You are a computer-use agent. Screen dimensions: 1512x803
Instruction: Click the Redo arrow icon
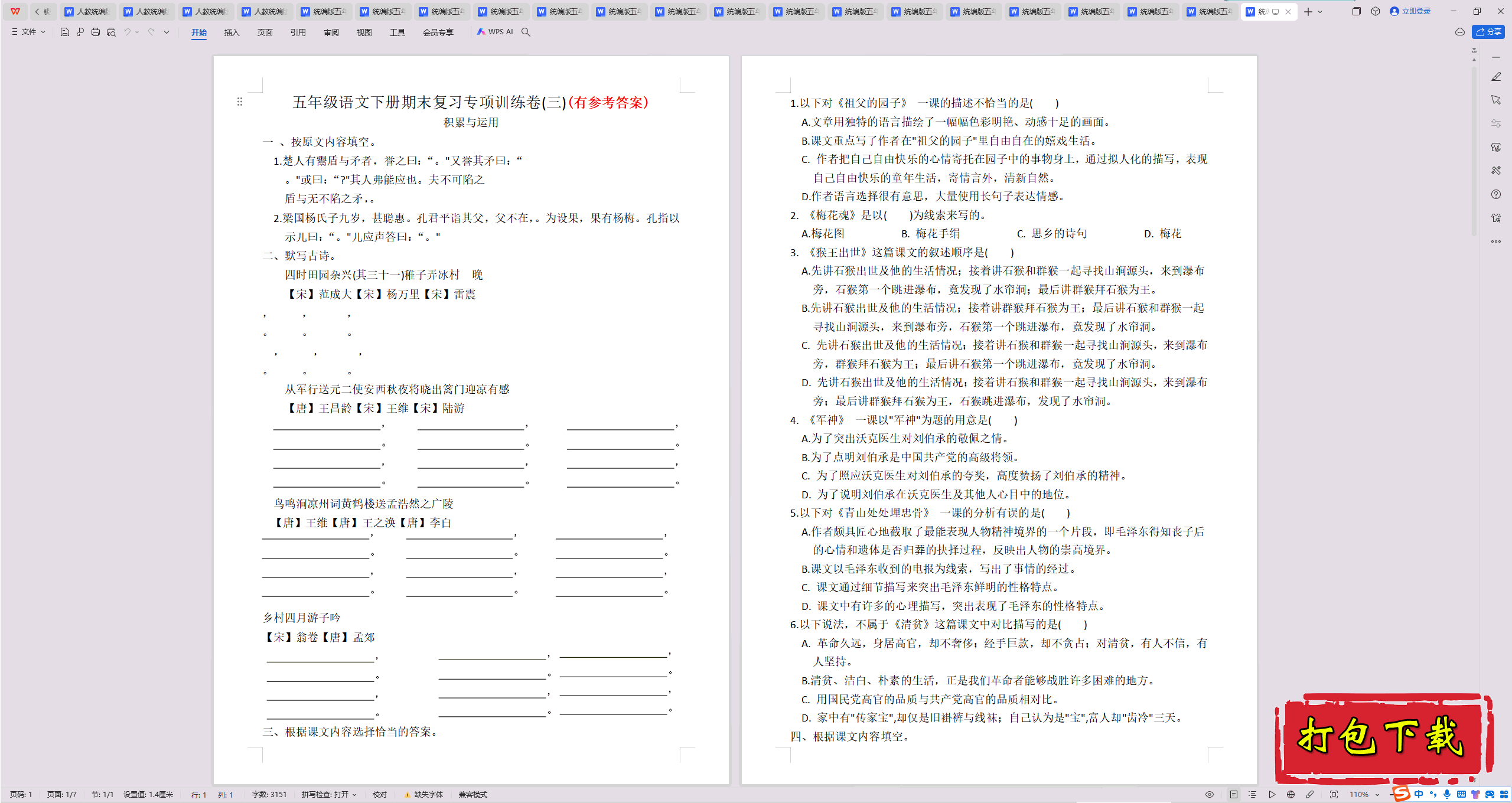151,32
